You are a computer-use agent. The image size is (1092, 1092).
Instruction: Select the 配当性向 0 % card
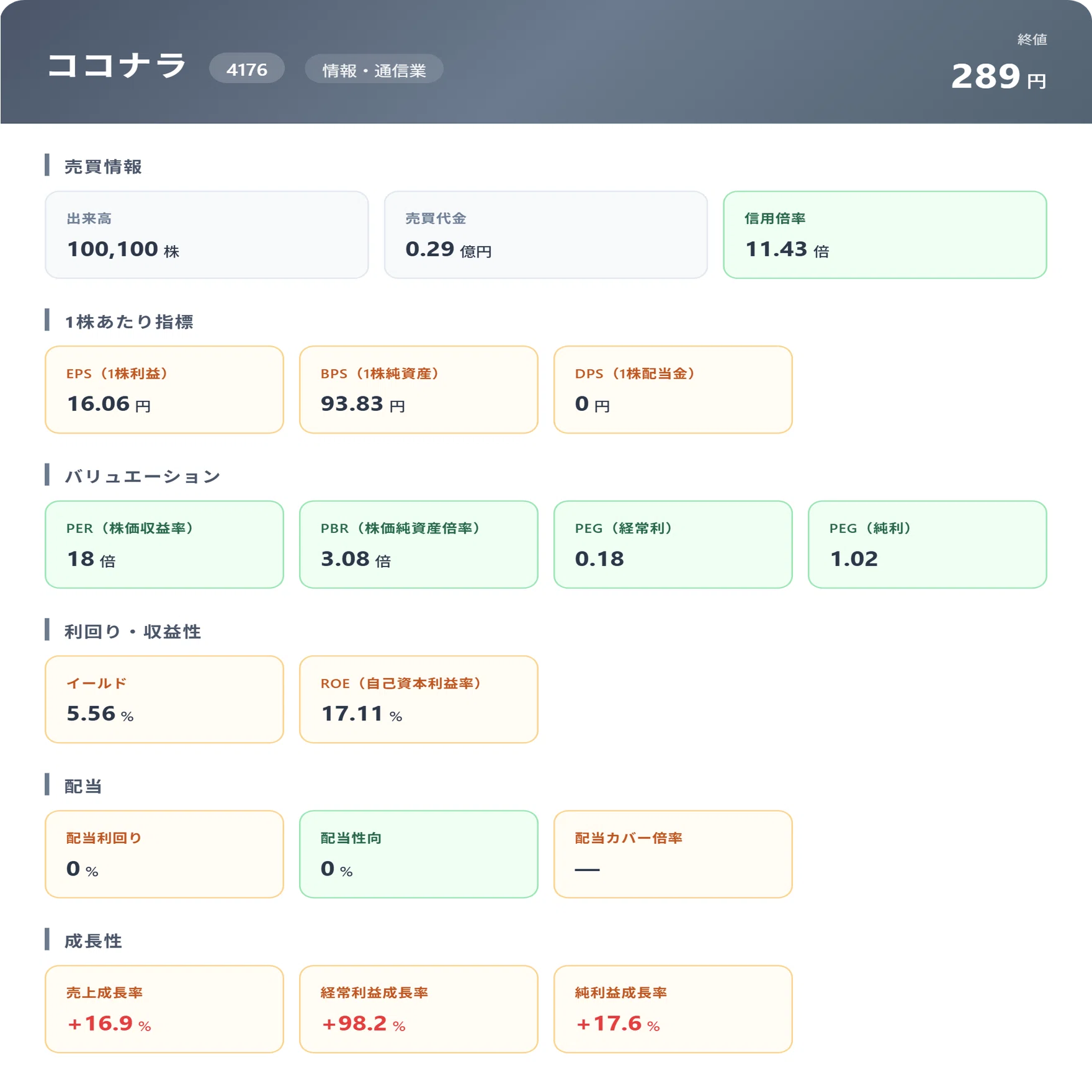[419, 854]
